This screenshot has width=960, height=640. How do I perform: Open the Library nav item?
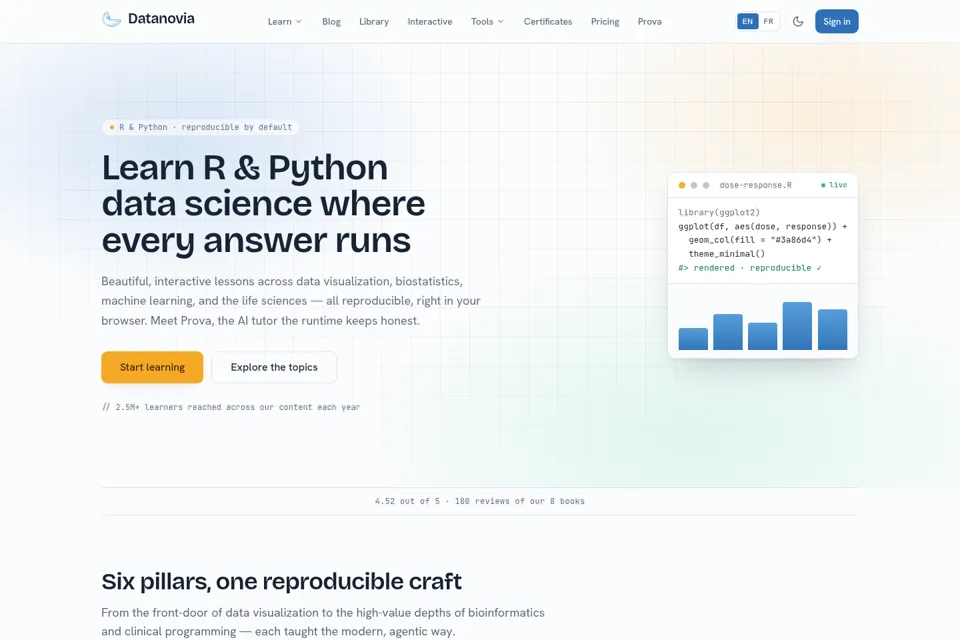pos(374,21)
